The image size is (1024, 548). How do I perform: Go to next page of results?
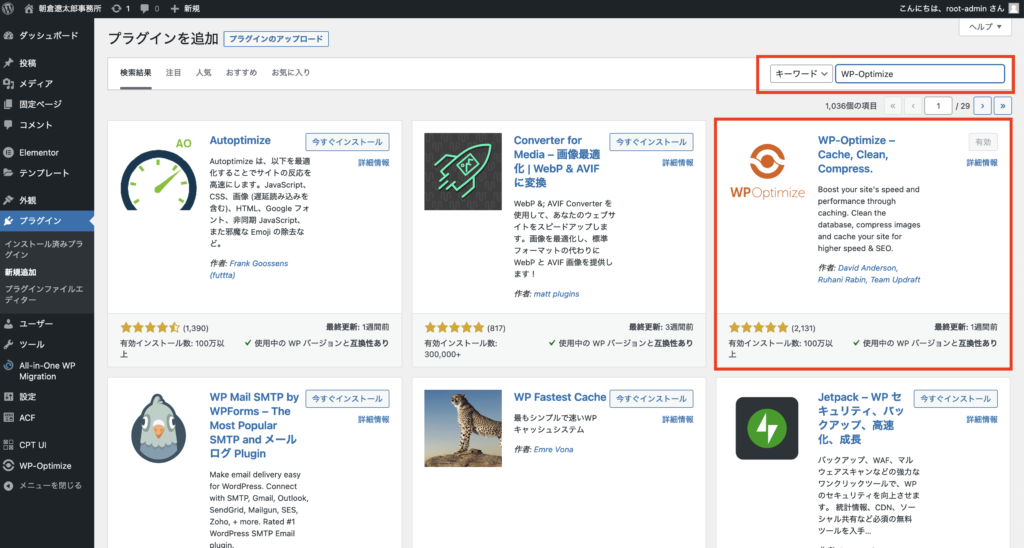(982, 105)
